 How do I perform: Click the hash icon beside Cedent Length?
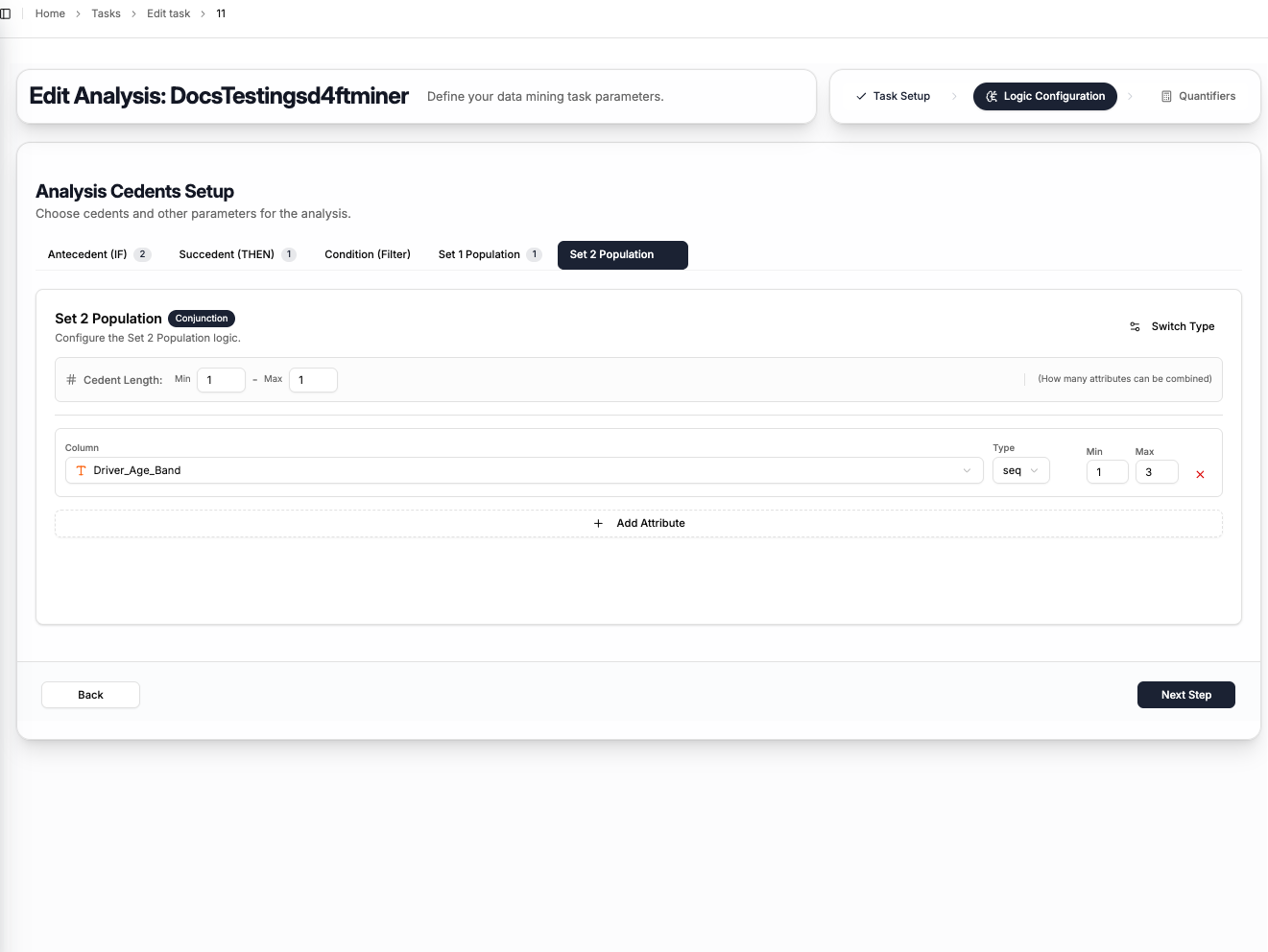(71, 380)
